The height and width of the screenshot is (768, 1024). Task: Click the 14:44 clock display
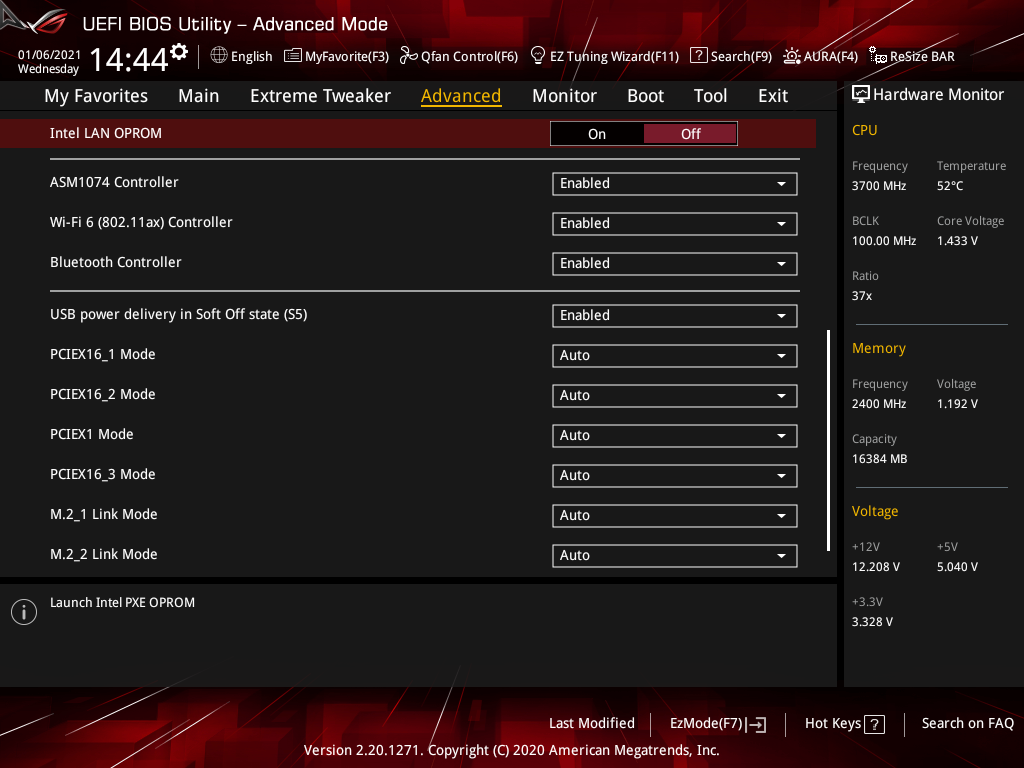(x=129, y=59)
